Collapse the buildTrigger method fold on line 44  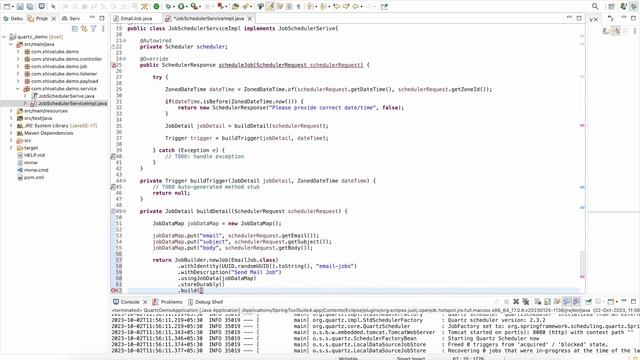pos(124,181)
